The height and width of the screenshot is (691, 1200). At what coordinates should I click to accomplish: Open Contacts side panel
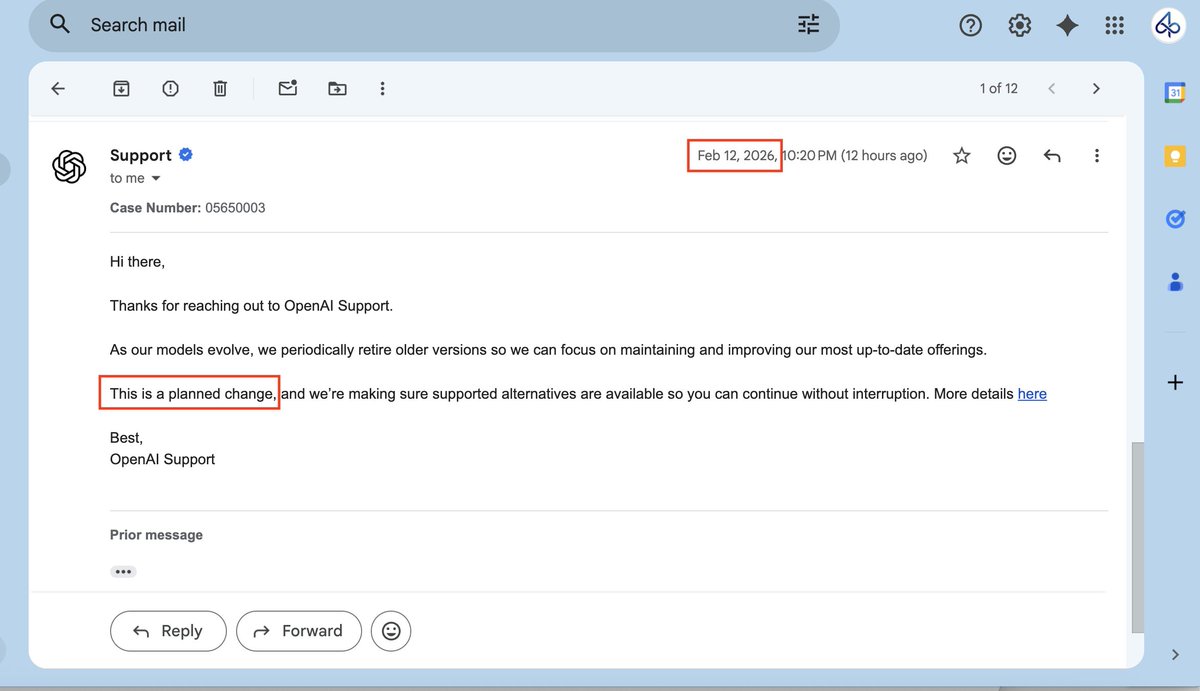click(1175, 282)
